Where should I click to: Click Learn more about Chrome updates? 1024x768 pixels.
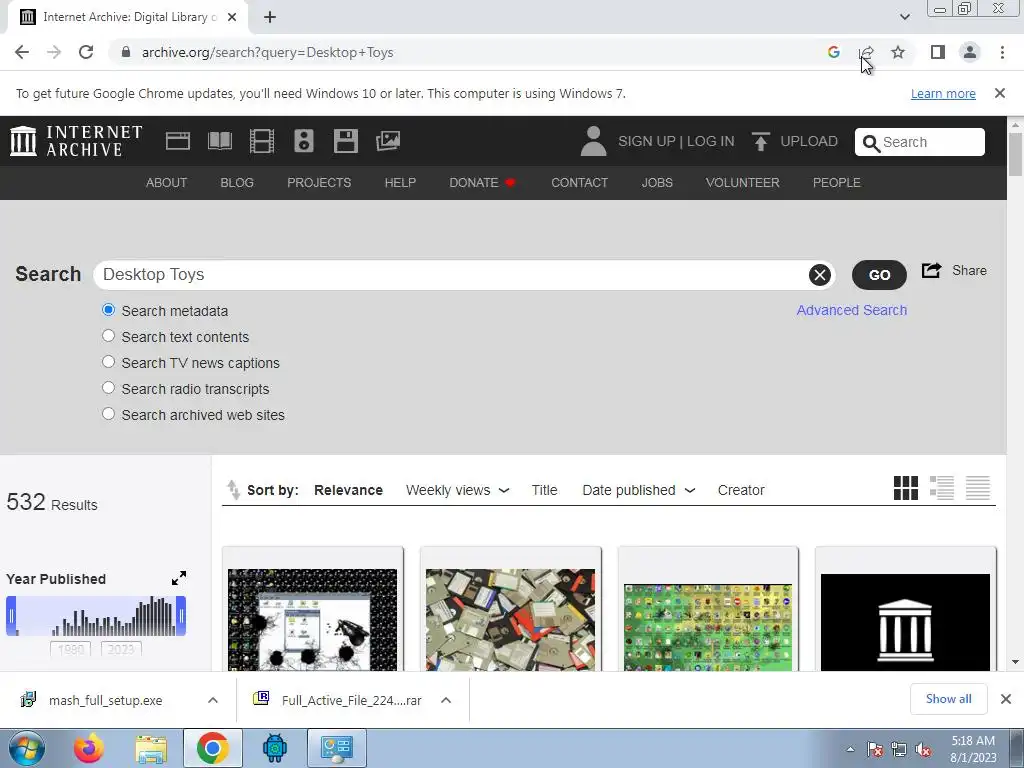click(x=943, y=93)
